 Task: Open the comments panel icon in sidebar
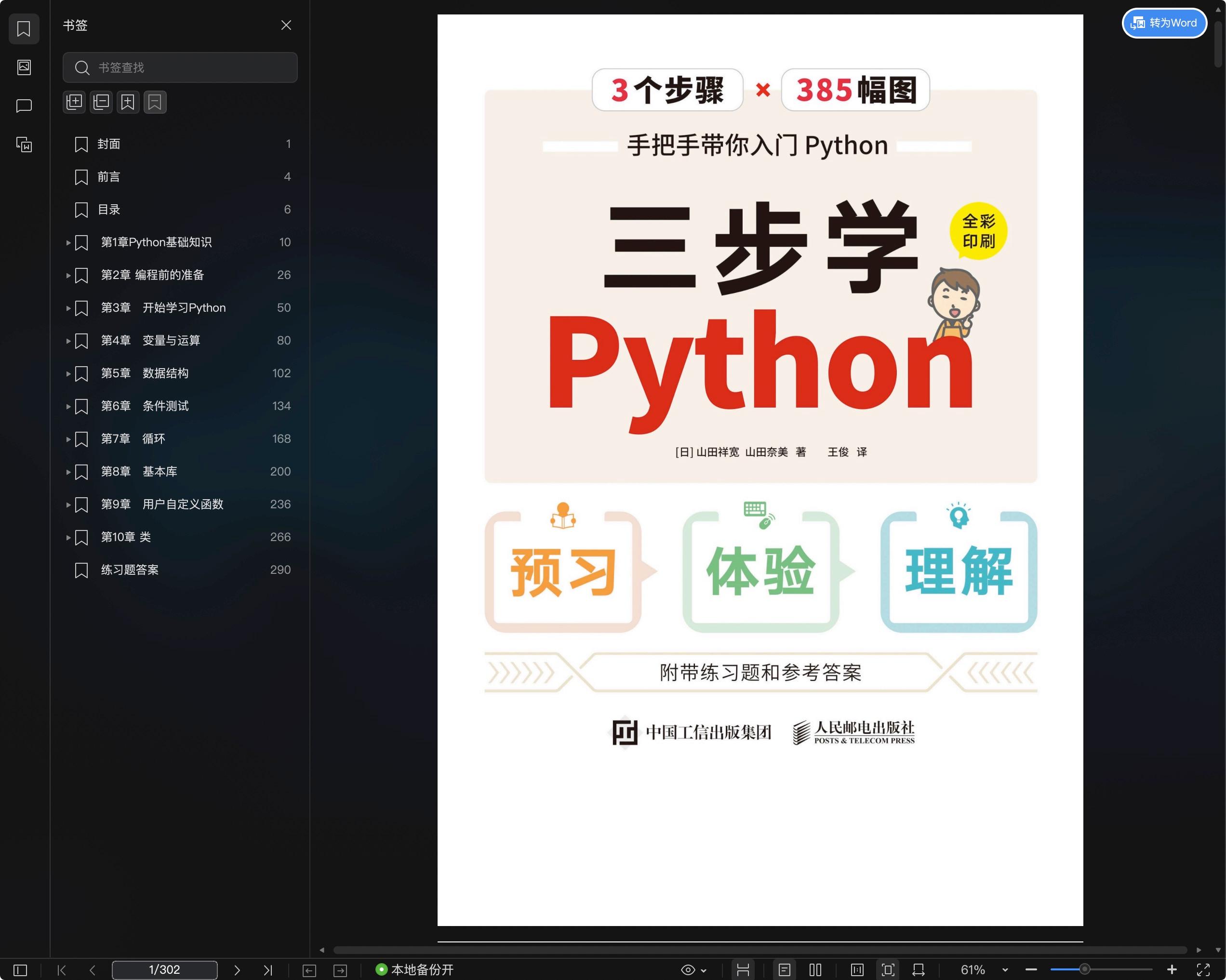(24, 106)
